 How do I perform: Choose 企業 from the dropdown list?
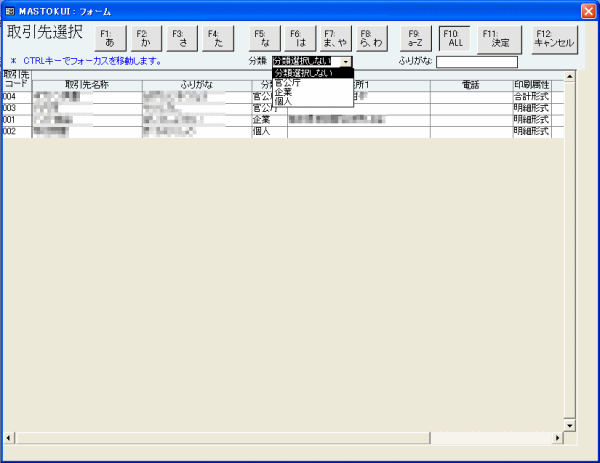(x=283, y=92)
